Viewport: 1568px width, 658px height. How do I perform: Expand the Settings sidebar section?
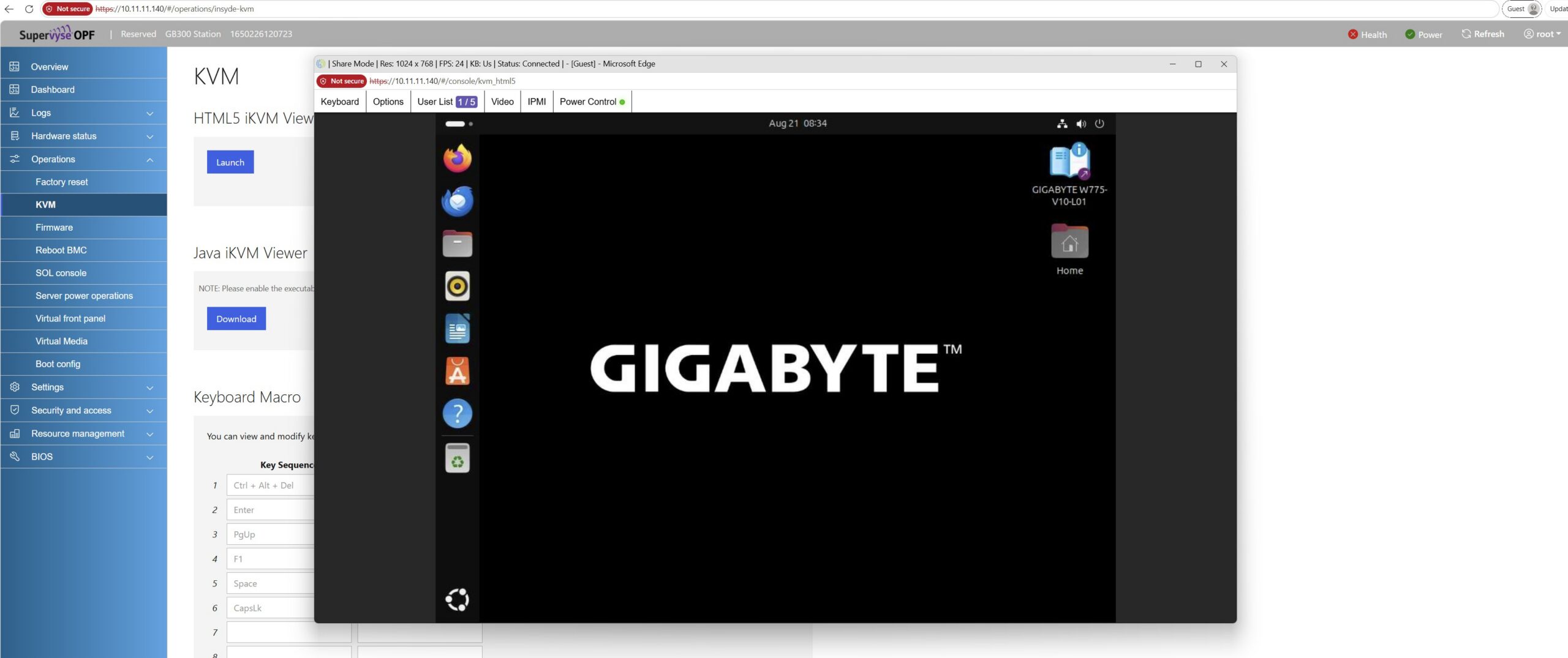[x=83, y=387]
